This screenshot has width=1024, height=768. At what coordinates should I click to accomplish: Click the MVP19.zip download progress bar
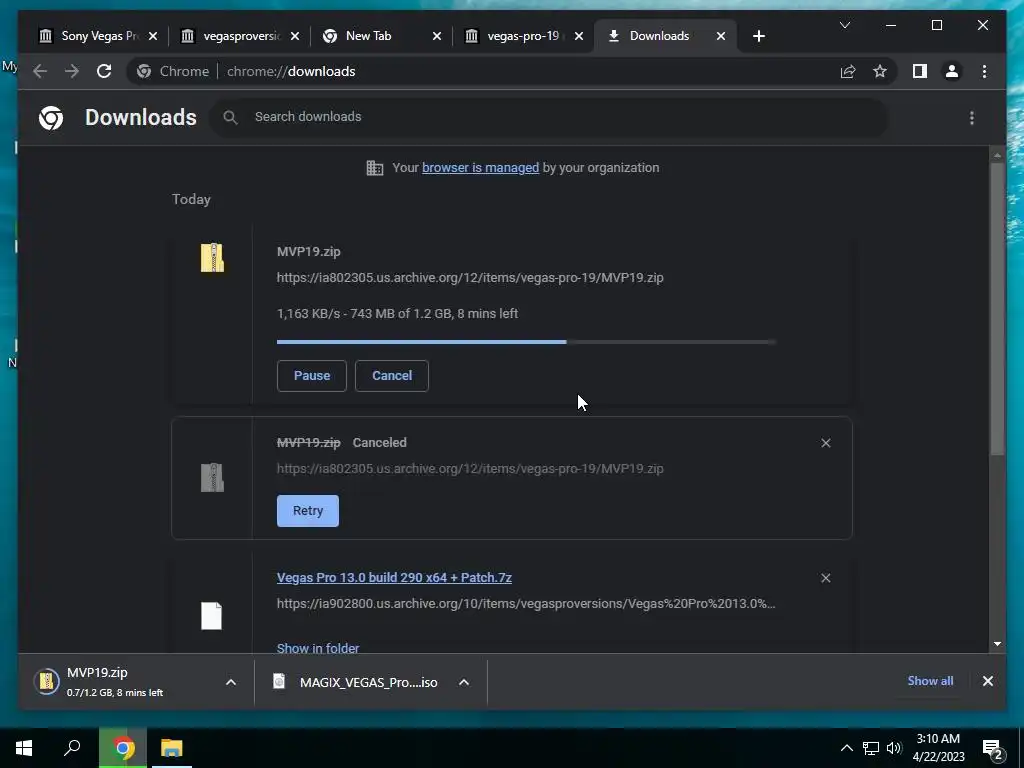tap(526, 342)
